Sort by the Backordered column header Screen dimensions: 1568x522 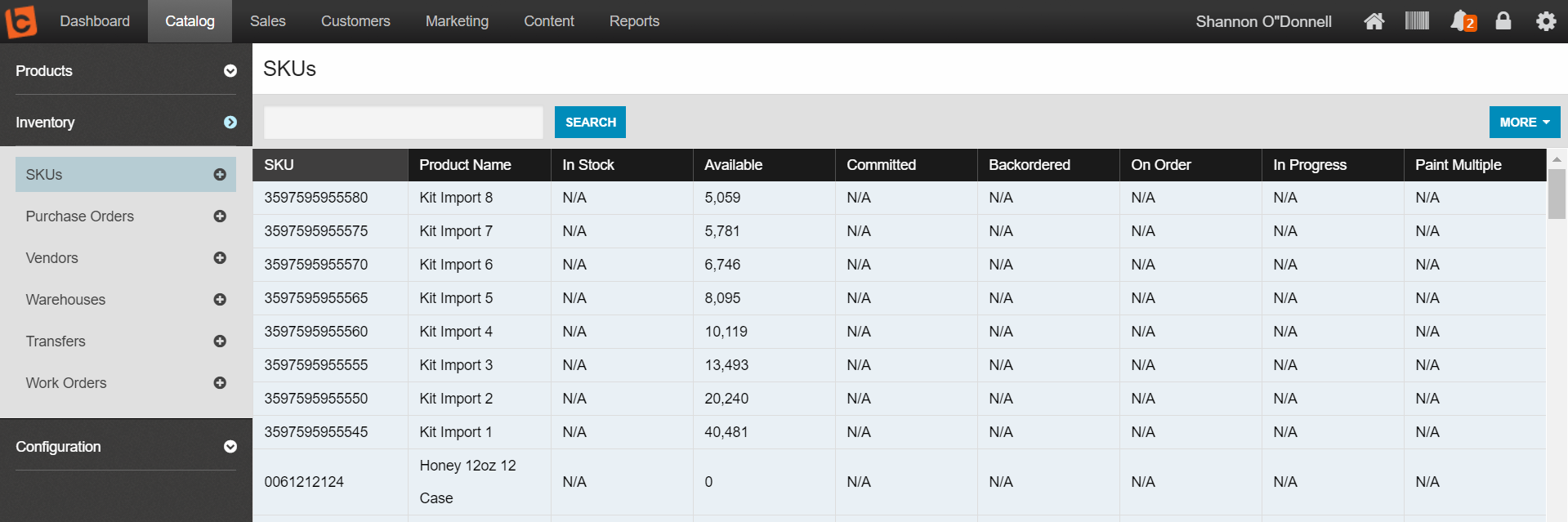pos(1048,165)
